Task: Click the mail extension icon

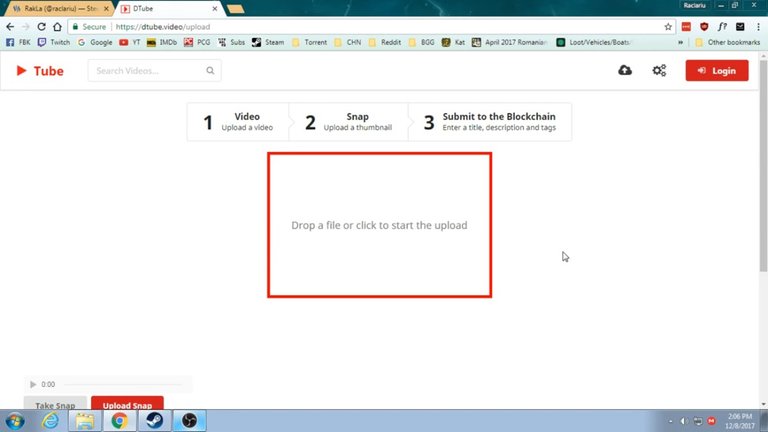Action: pos(740,27)
